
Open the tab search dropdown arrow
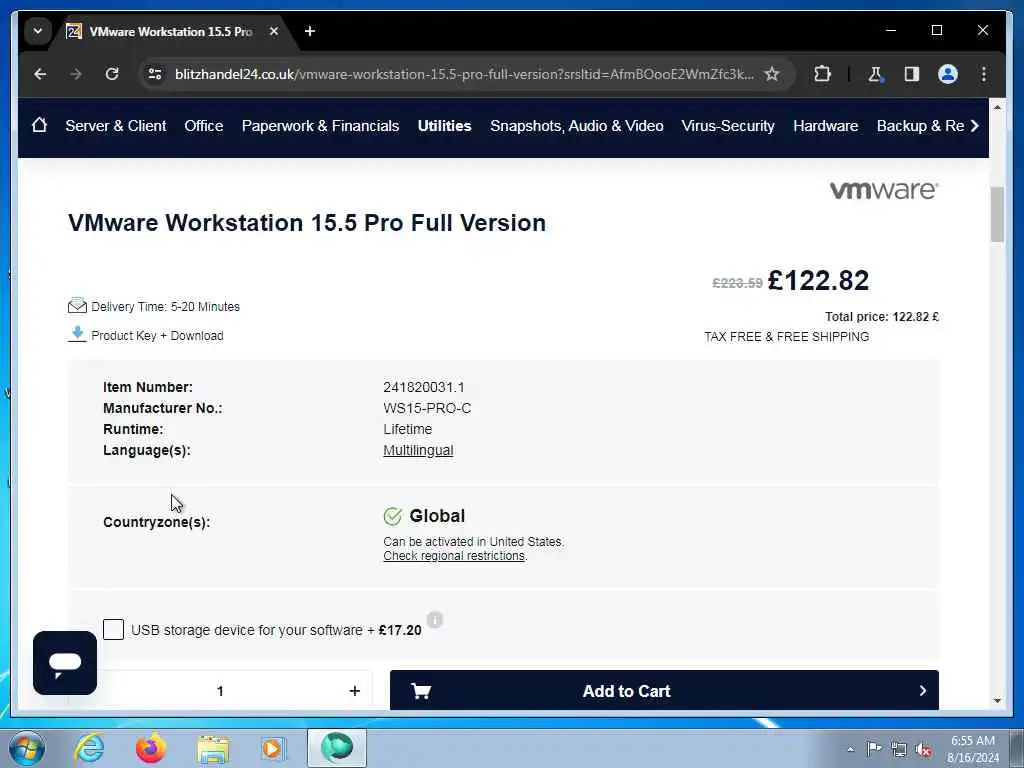tap(38, 31)
